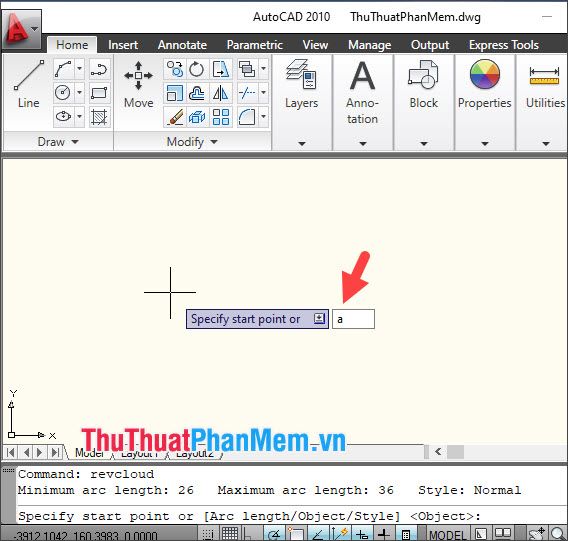Open the Ellipse tool dropdown arrow

click(79, 117)
